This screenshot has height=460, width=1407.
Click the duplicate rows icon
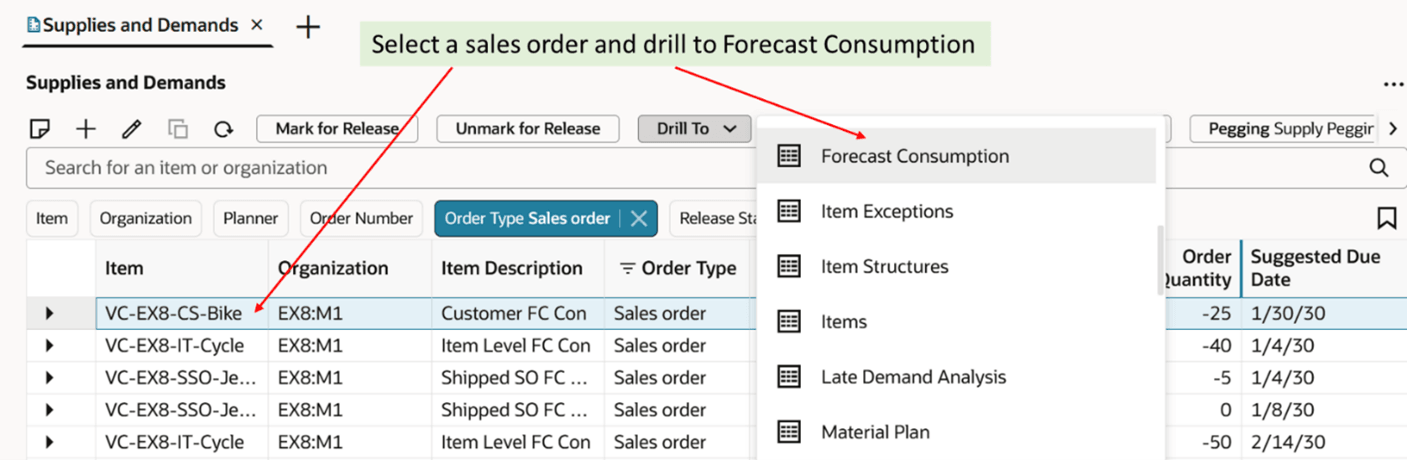[x=178, y=129]
